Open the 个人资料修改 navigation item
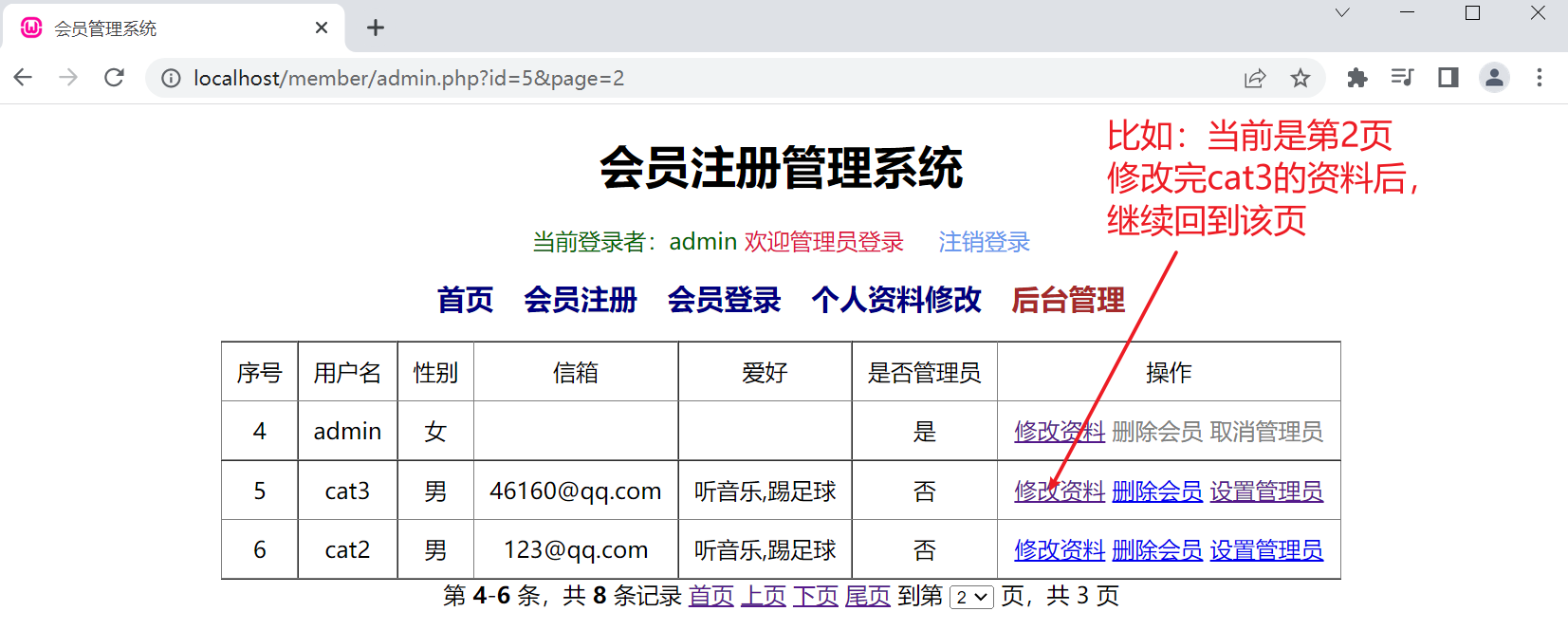1568x630 pixels. pyautogui.click(x=896, y=300)
